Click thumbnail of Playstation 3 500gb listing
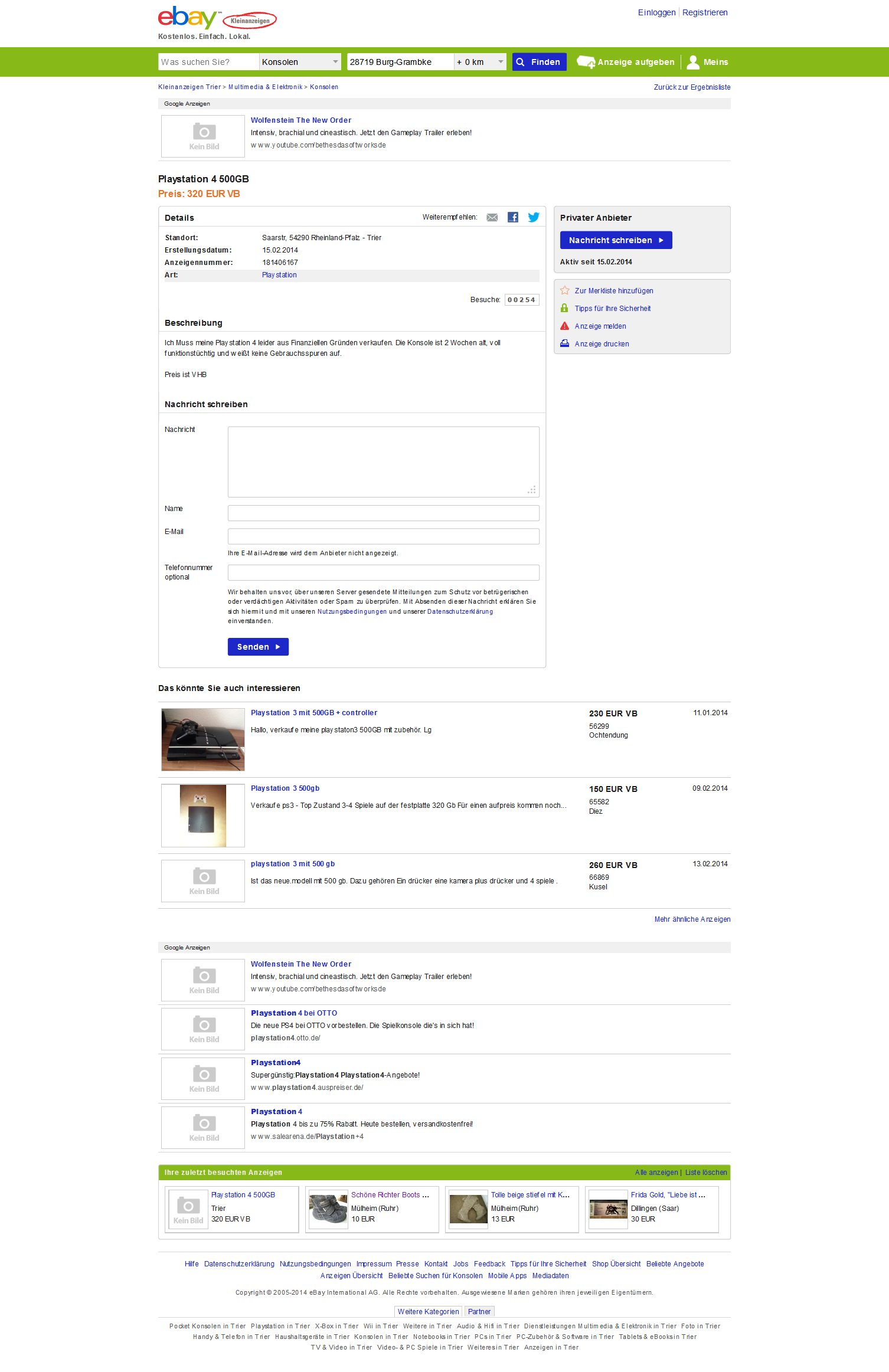Viewport: 889px width, 1372px height. (x=203, y=816)
